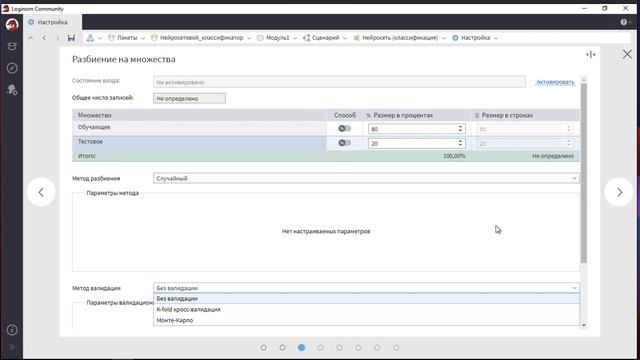Jump to second wizard step dot
This screenshot has width=640, height=360.
[x=282, y=347]
